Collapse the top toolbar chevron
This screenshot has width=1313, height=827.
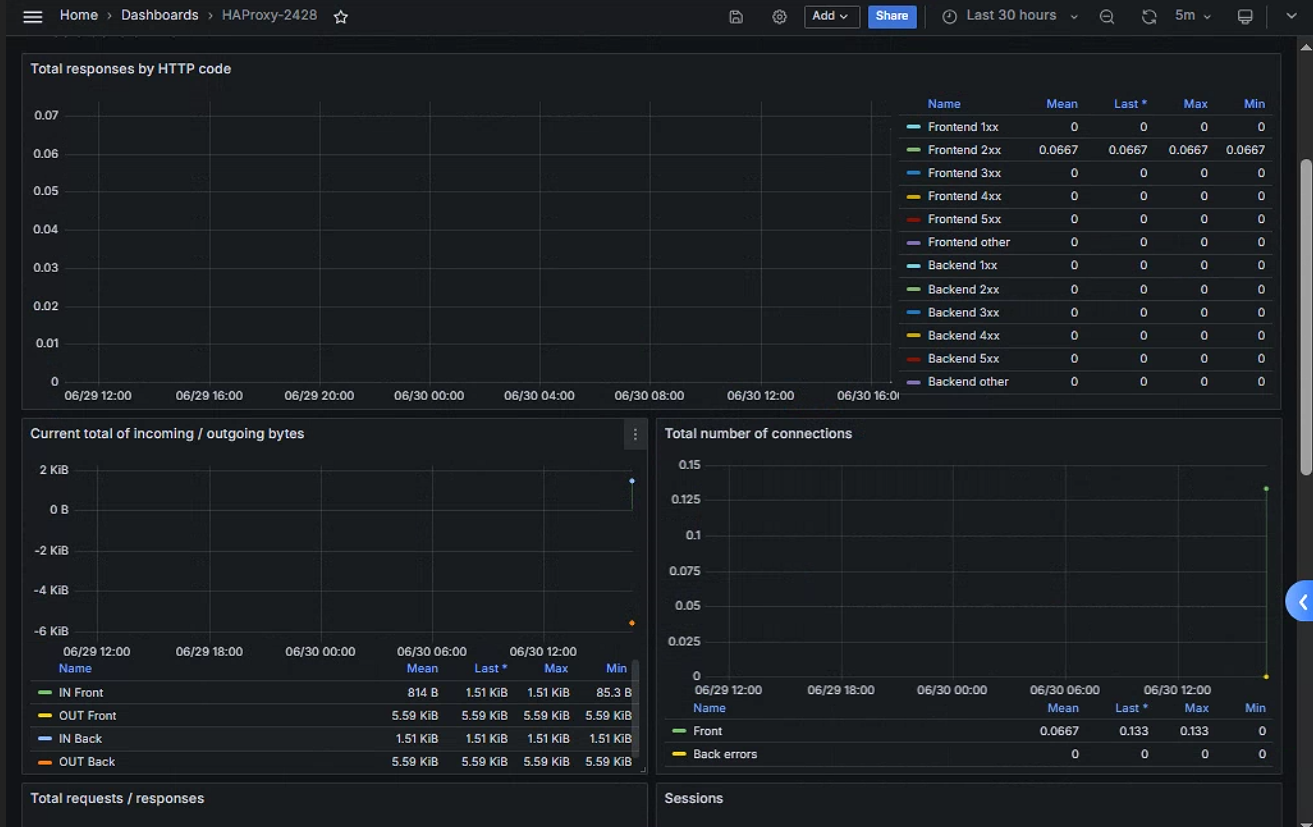tap(1291, 17)
